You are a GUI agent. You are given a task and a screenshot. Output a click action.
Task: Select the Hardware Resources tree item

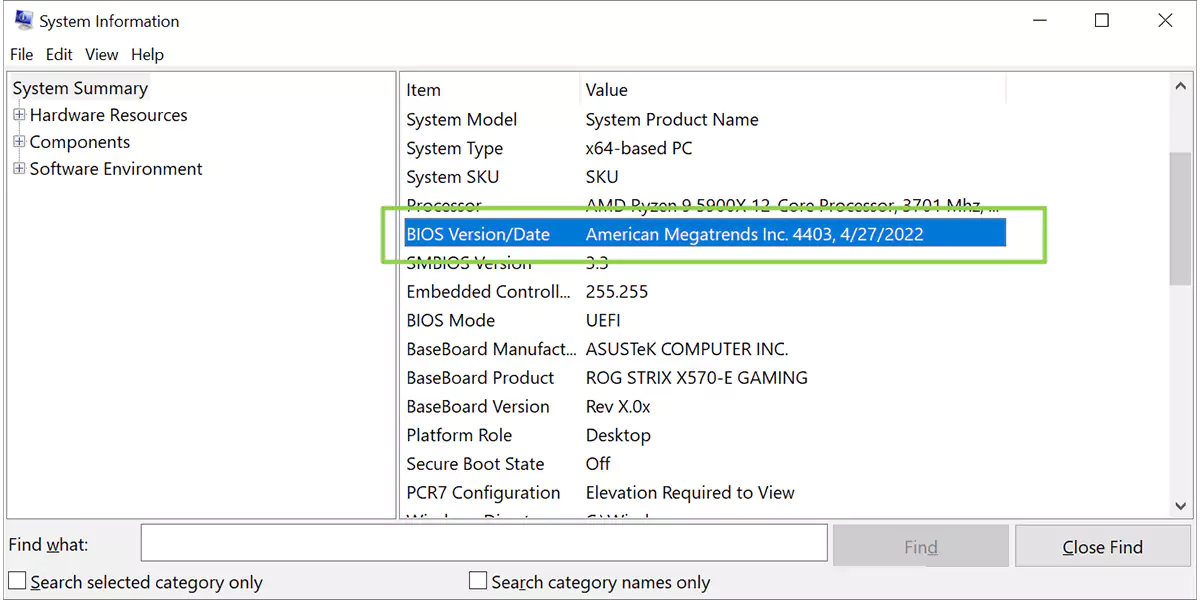click(x=108, y=115)
